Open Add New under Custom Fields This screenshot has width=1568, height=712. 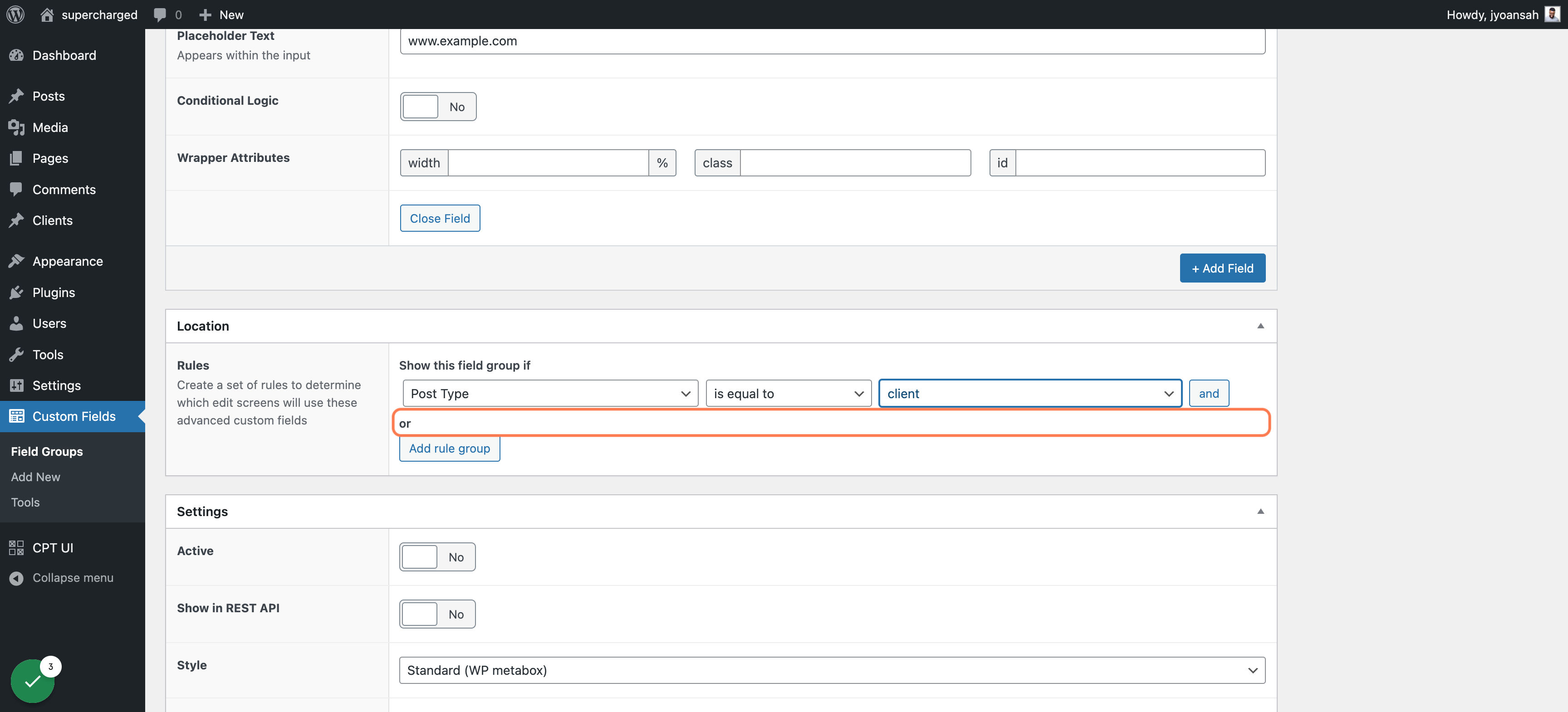pos(35,477)
